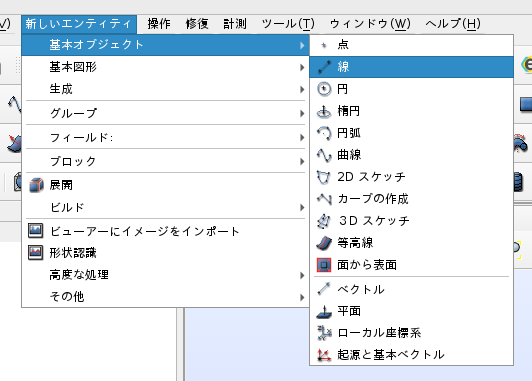This screenshot has height=381, width=532.
Task: Select グループ menu entry
Action: tap(165, 113)
